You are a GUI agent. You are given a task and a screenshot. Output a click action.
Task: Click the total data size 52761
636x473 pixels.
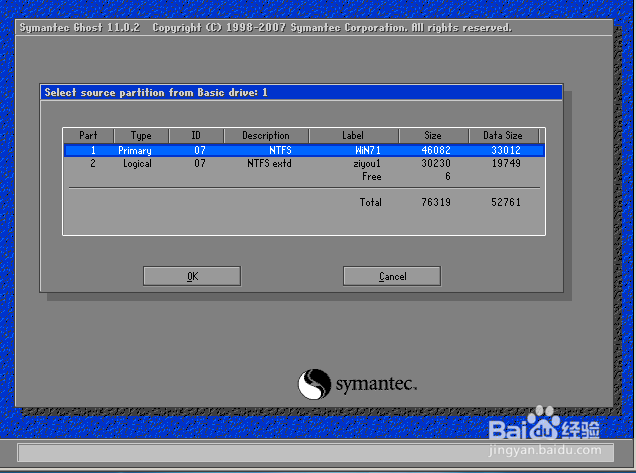[x=506, y=202]
